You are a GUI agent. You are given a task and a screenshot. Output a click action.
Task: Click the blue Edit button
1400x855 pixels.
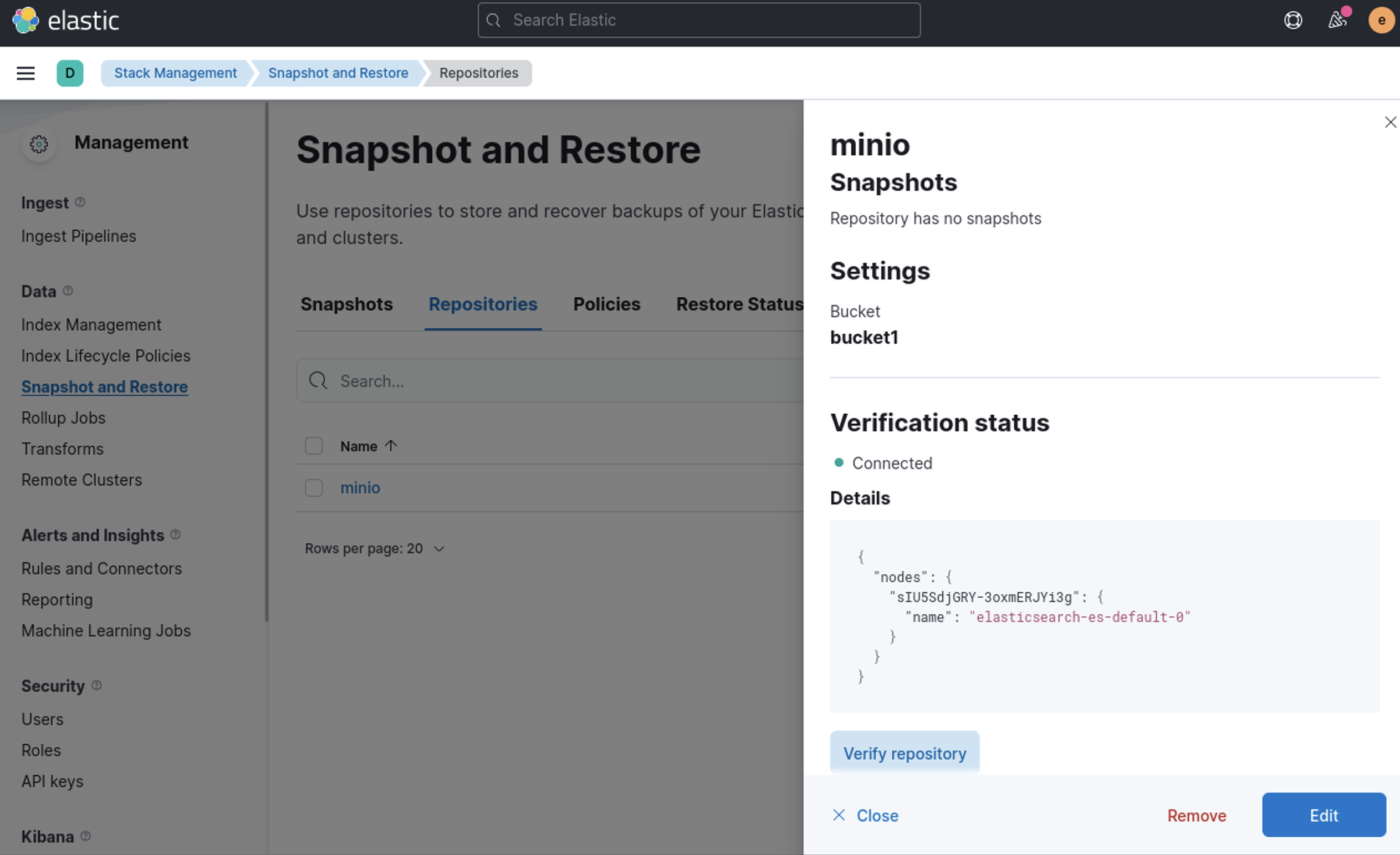(1324, 815)
